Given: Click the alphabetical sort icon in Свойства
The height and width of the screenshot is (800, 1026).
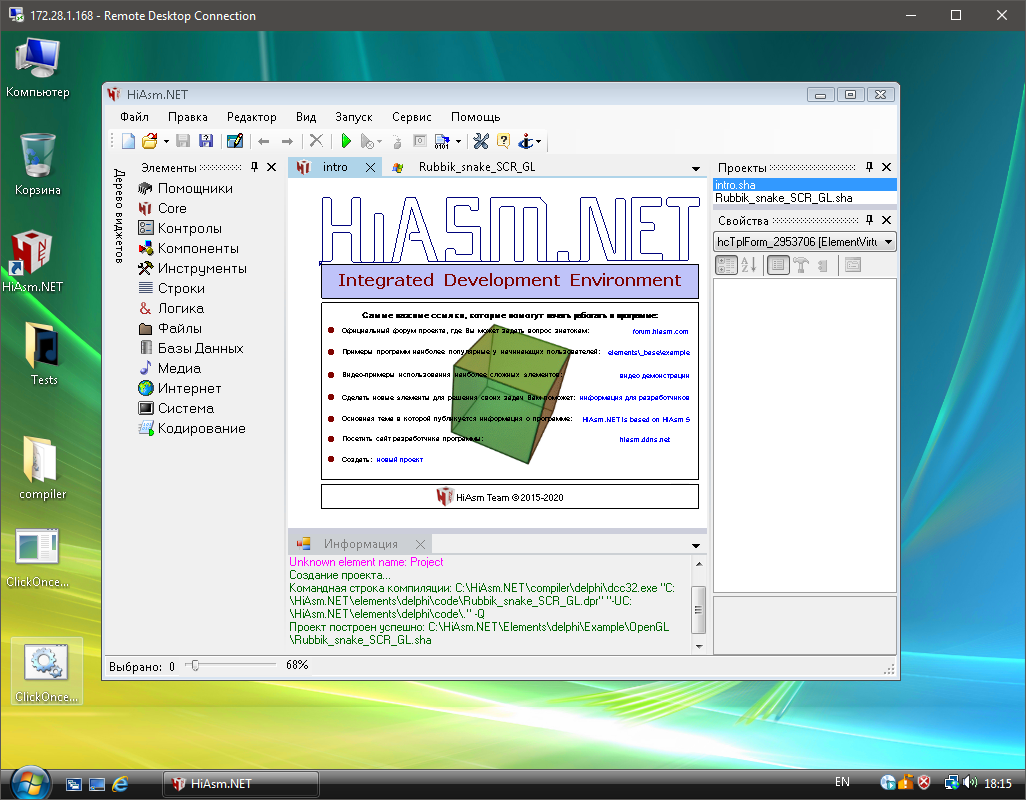Looking at the screenshot, I should [x=748, y=265].
